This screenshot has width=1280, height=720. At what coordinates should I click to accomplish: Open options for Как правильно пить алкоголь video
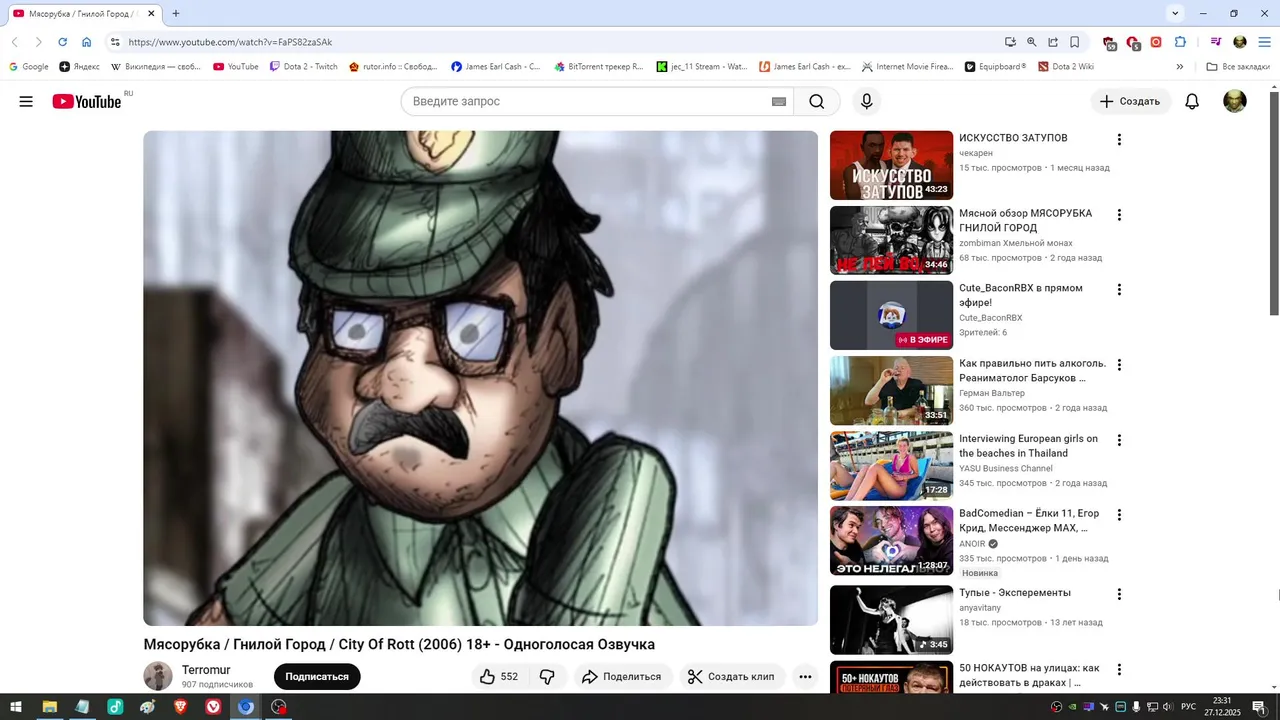1119,365
